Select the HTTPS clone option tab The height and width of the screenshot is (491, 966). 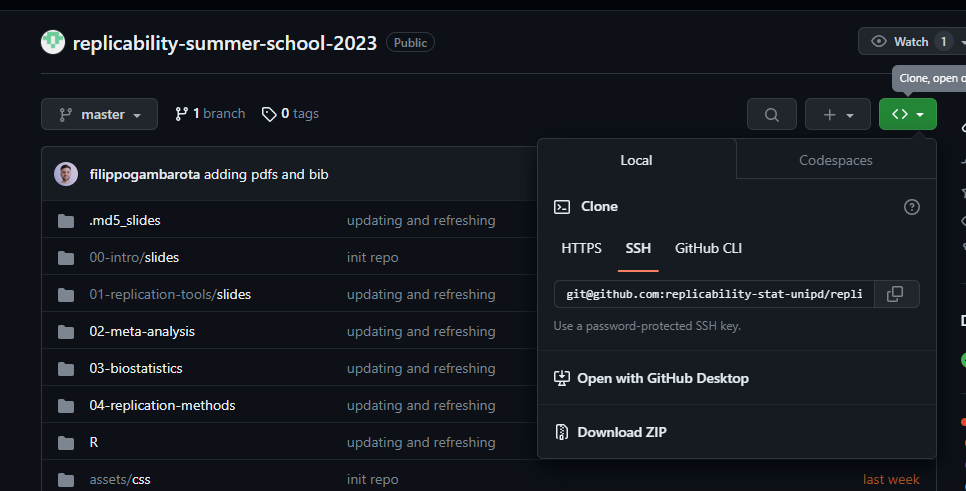581,248
